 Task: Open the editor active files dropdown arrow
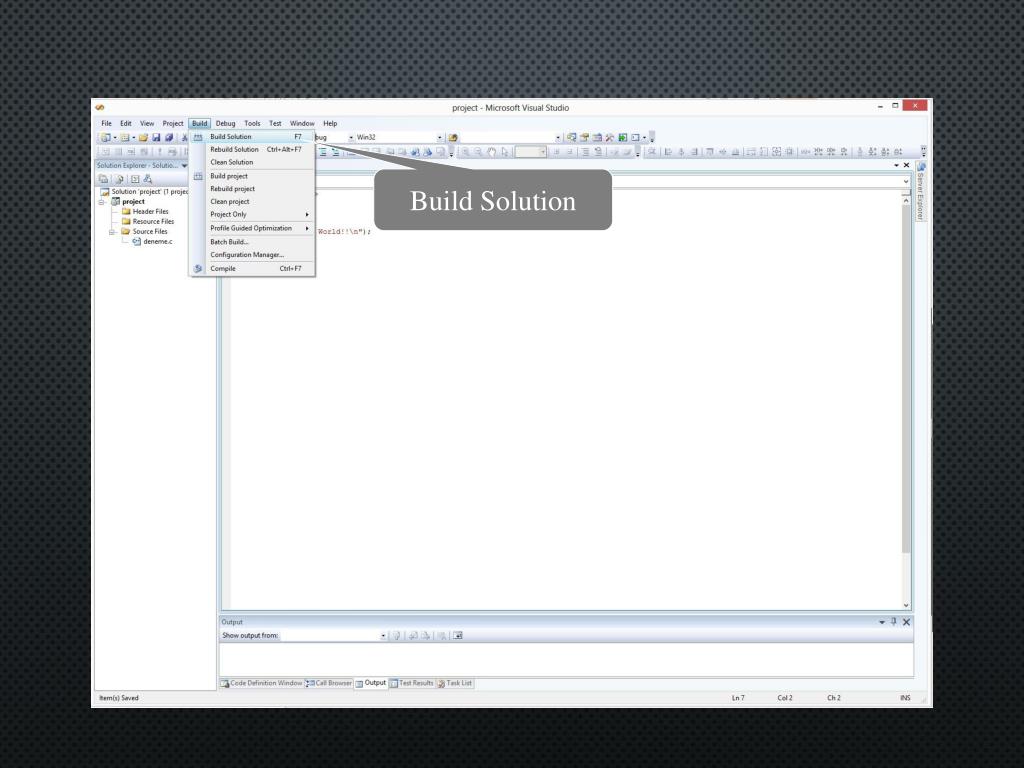(x=897, y=165)
